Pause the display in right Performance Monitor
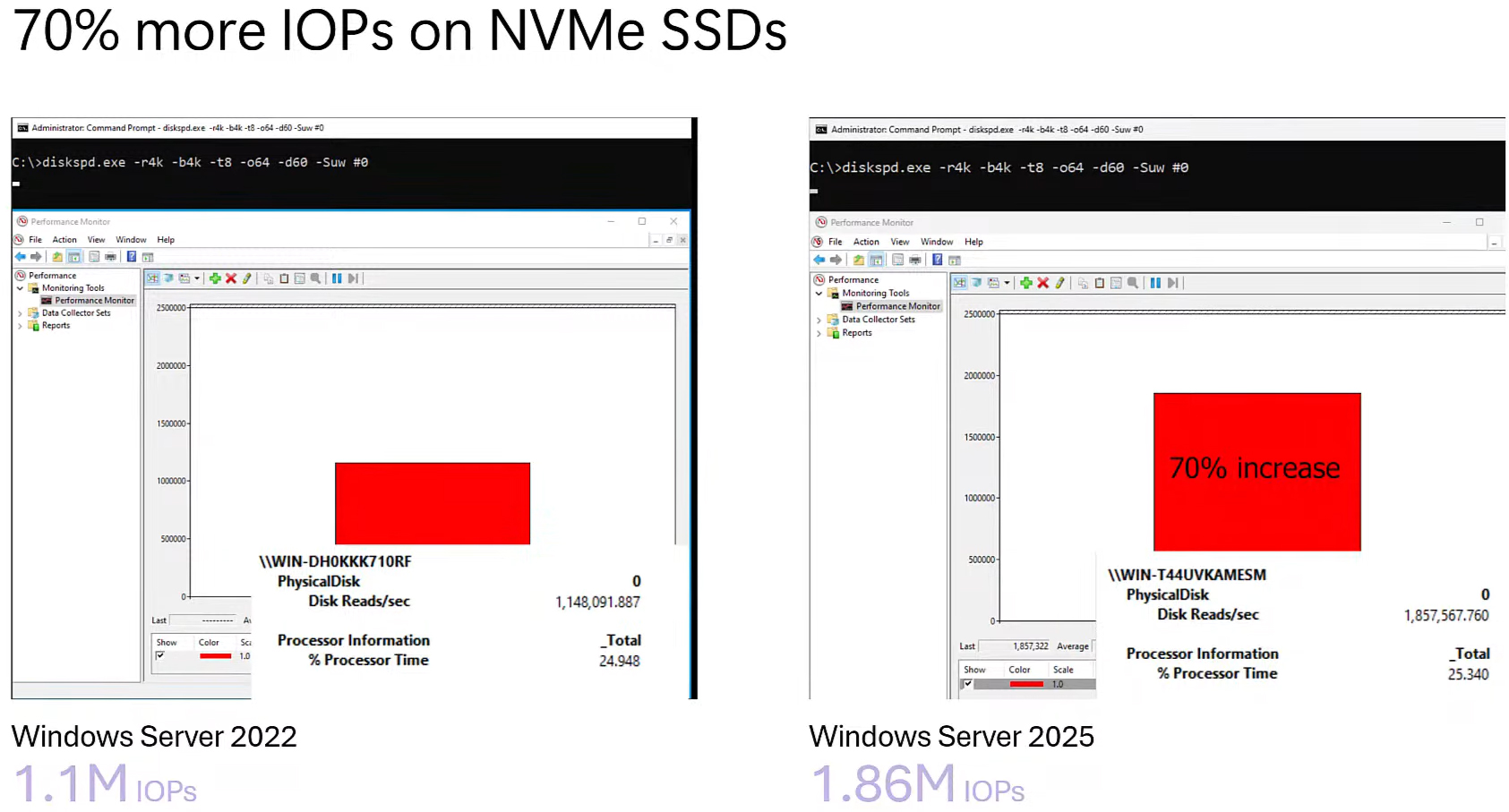Image resolution: width=1509 pixels, height=812 pixels. click(x=1155, y=283)
